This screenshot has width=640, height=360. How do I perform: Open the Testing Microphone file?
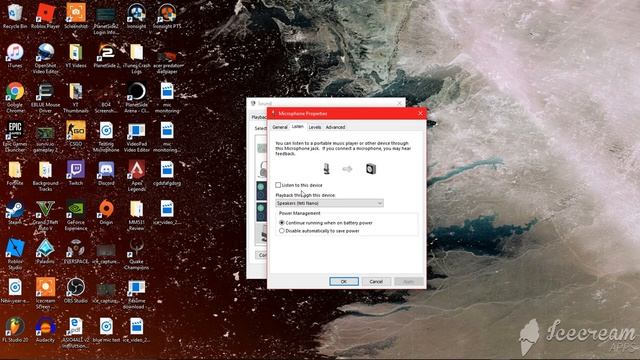(x=106, y=137)
